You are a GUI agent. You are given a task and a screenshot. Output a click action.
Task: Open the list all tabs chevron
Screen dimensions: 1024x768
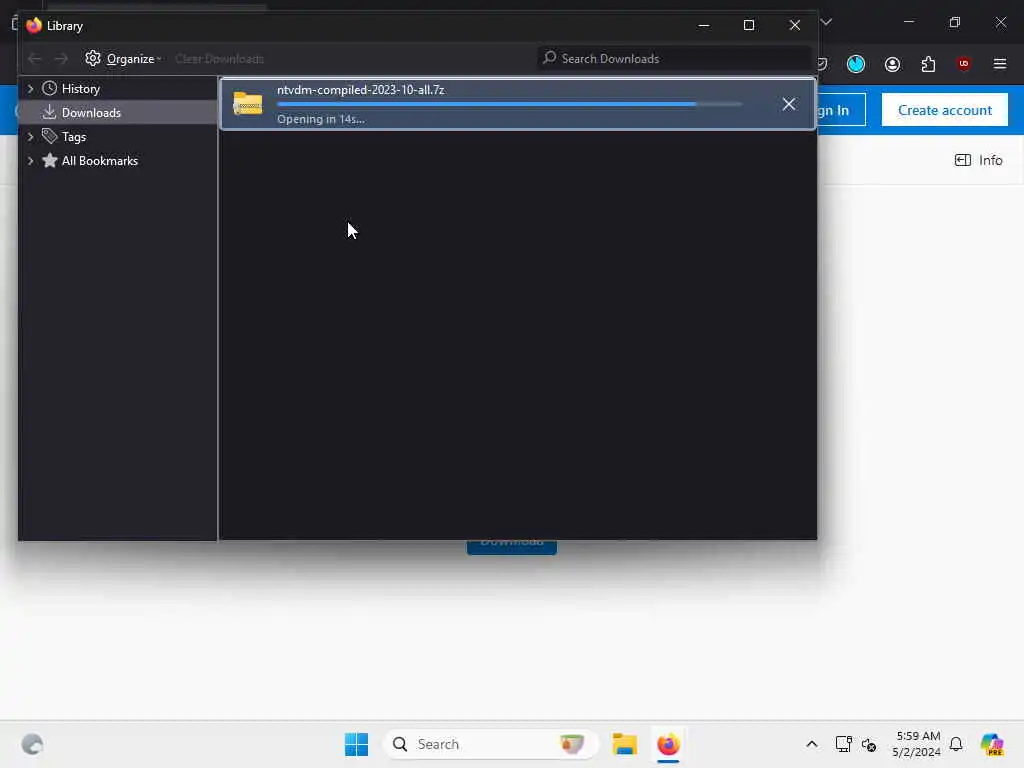[826, 22]
